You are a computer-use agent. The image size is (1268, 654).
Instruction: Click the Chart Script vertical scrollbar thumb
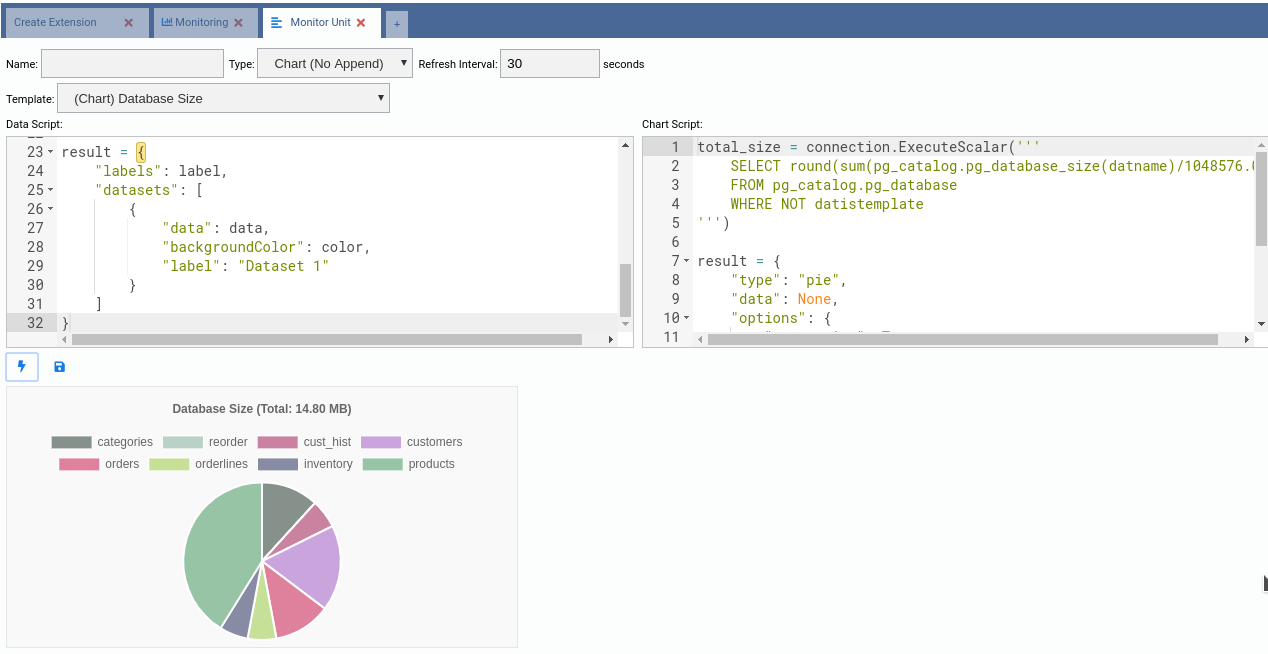tap(1261, 198)
